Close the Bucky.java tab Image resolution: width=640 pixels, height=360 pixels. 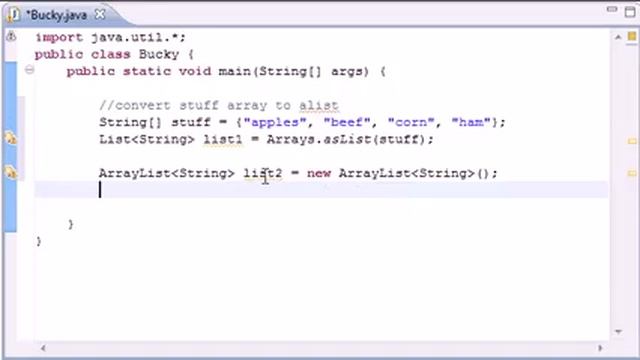point(100,15)
